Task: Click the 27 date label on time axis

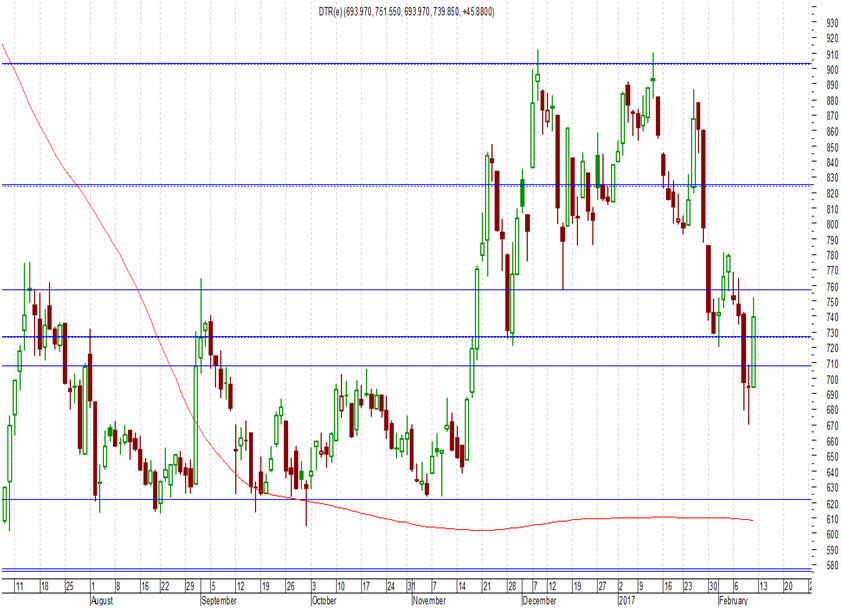Action: [x=602, y=586]
